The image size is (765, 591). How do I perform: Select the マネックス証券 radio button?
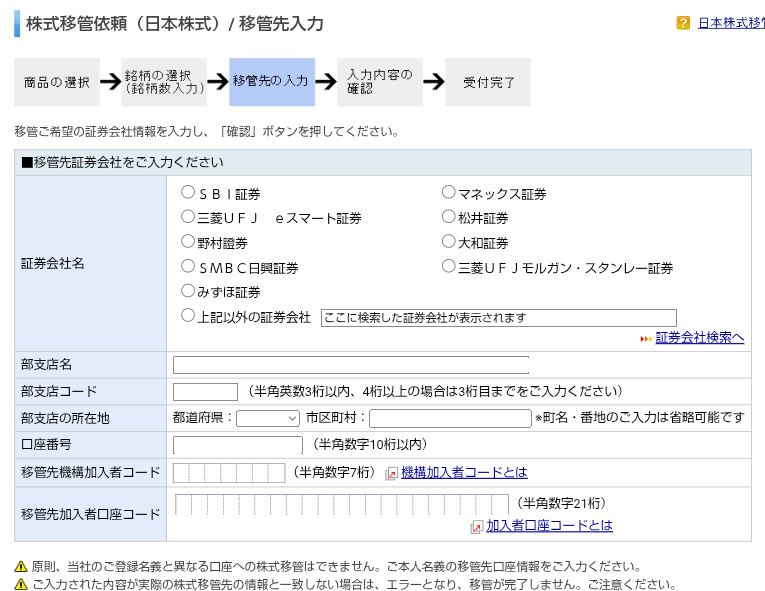(449, 192)
